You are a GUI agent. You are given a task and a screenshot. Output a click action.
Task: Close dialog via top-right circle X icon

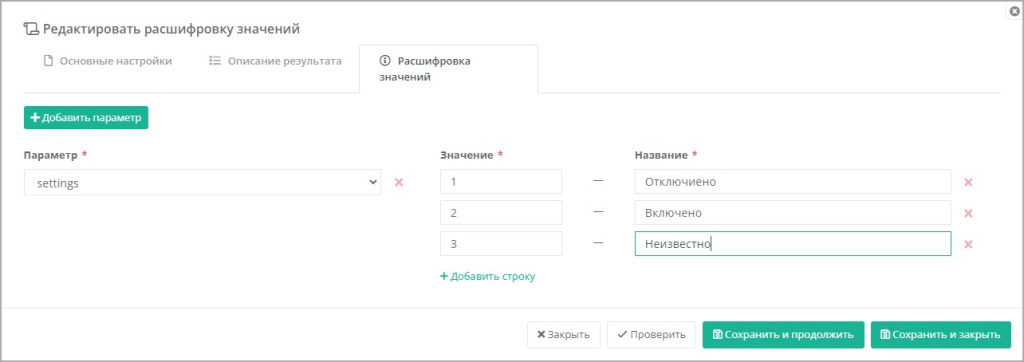[1014, 11]
